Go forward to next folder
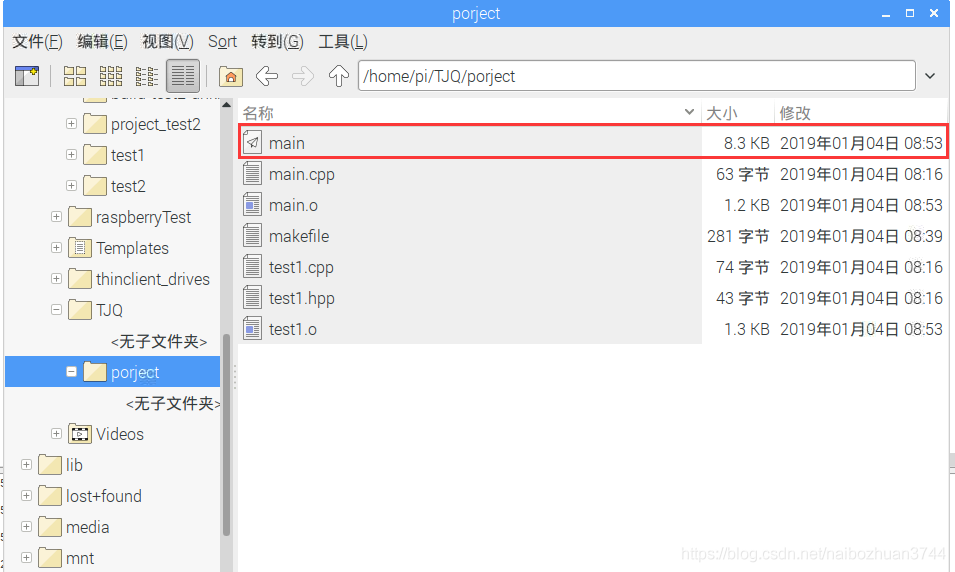955x572 pixels. click(x=303, y=76)
